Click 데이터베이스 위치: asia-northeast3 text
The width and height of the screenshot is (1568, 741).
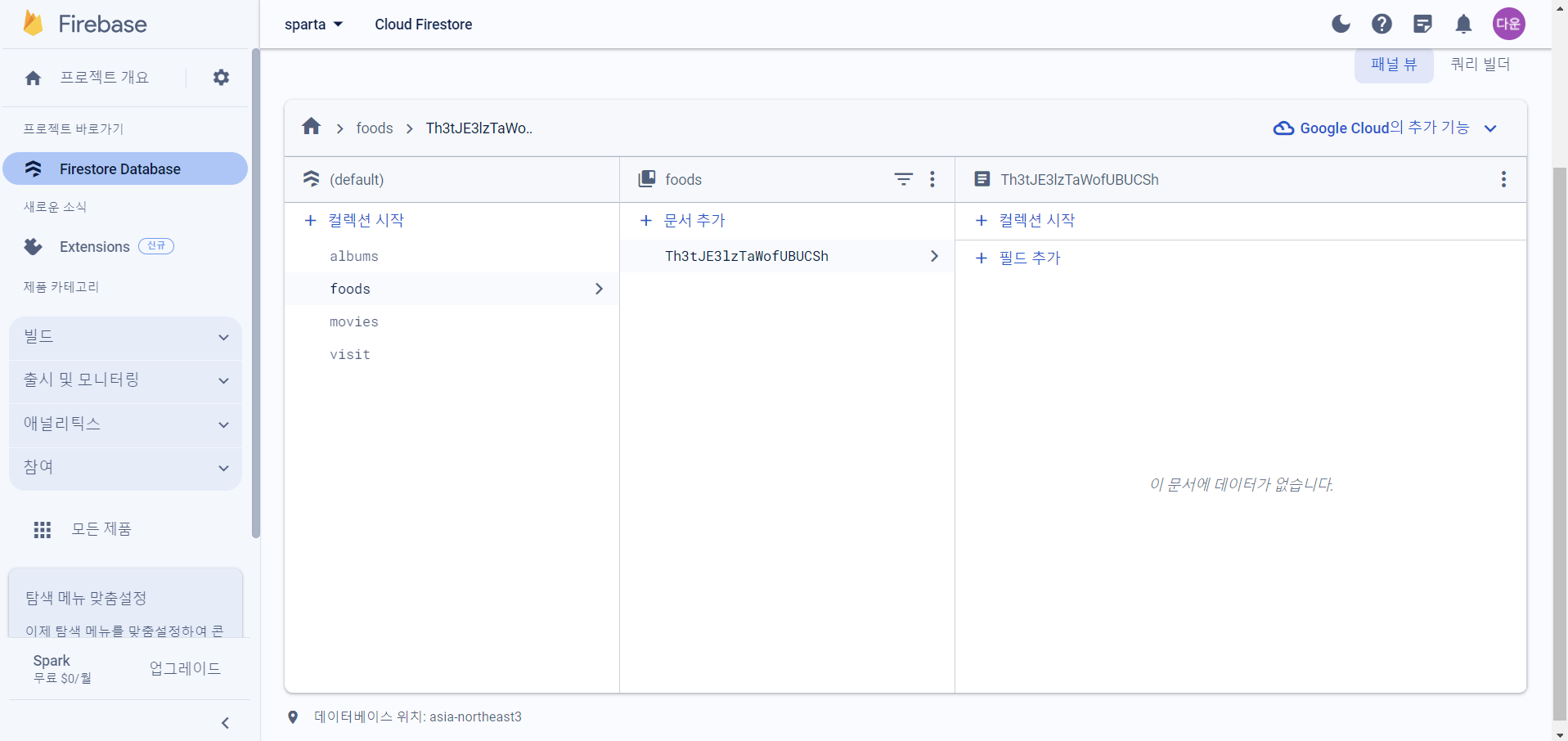pyautogui.click(x=418, y=717)
